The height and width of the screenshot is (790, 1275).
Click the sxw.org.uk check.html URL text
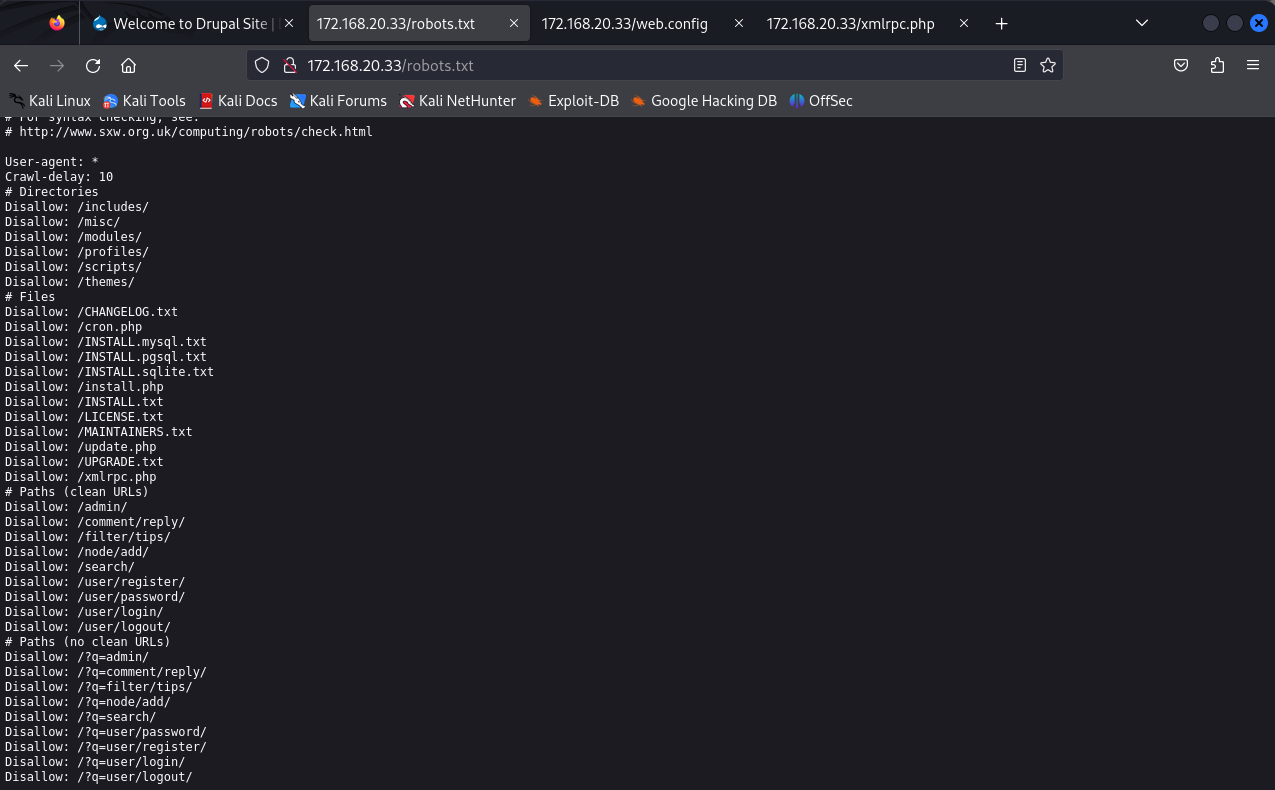[196, 132]
